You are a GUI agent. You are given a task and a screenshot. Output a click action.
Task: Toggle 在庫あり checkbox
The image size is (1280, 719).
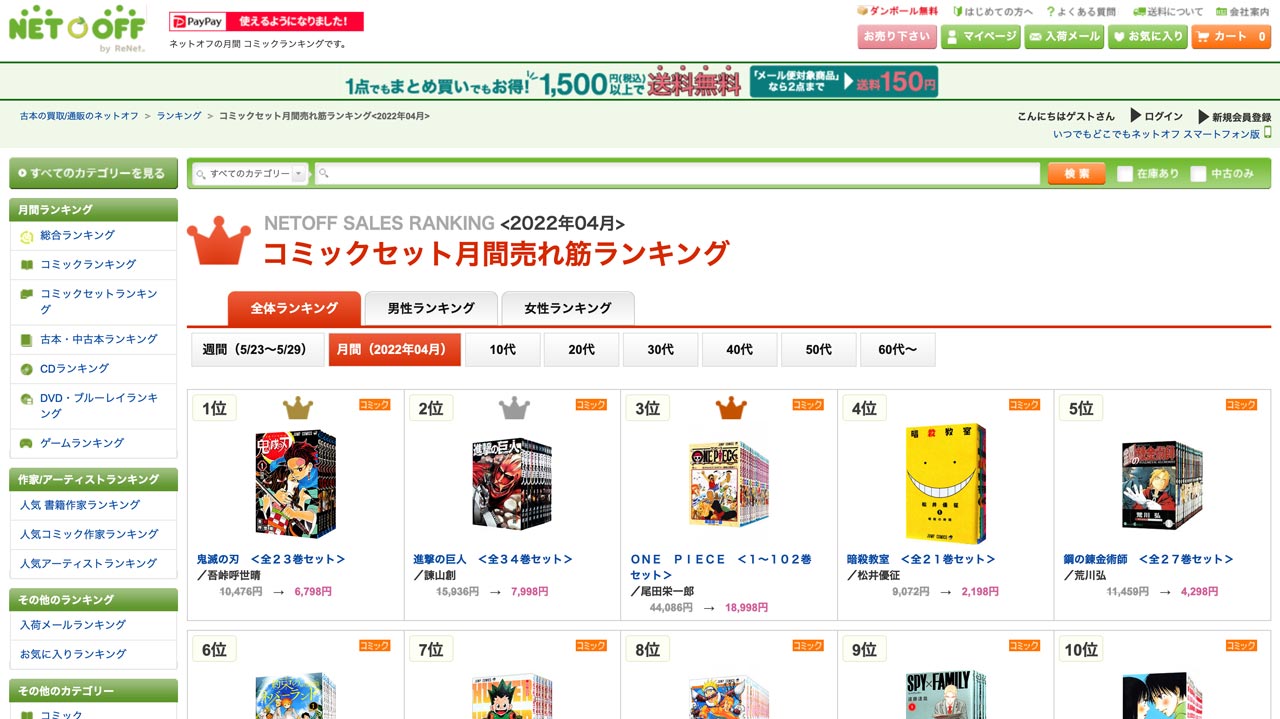(1125, 174)
